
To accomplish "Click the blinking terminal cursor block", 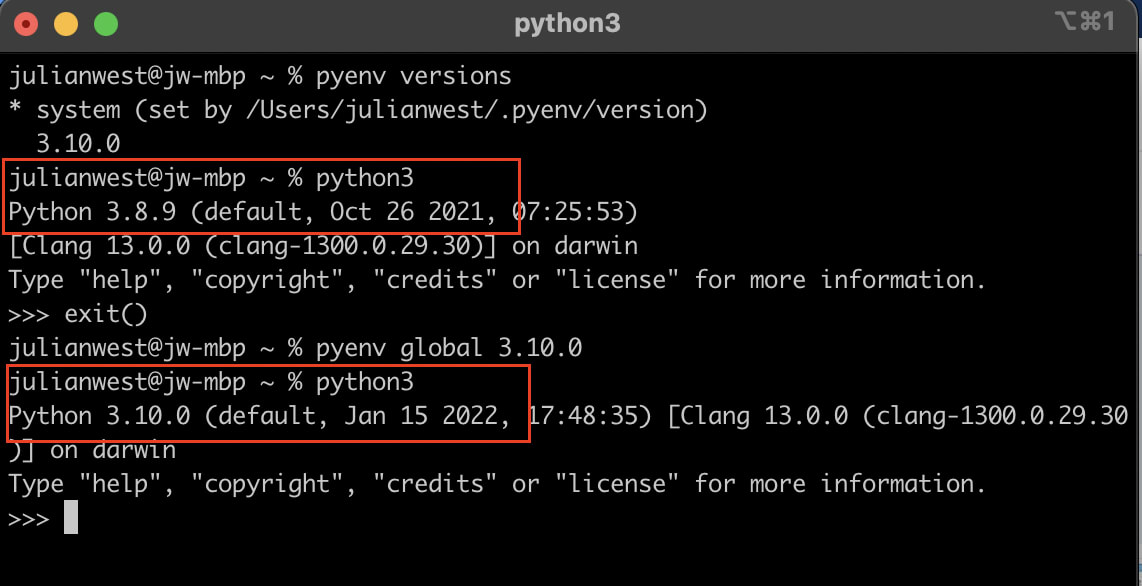I will (70, 518).
